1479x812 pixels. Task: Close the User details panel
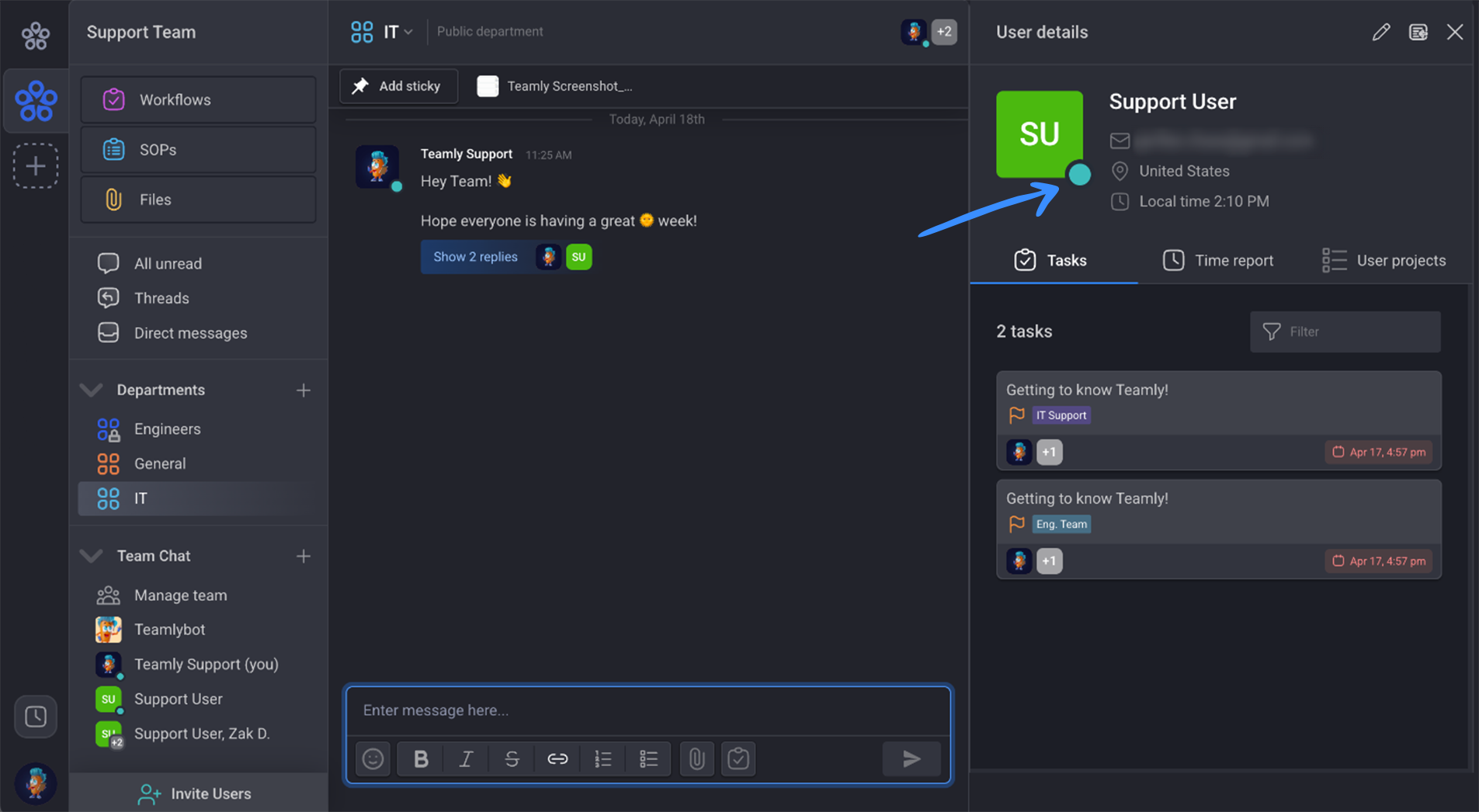tap(1454, 32)
